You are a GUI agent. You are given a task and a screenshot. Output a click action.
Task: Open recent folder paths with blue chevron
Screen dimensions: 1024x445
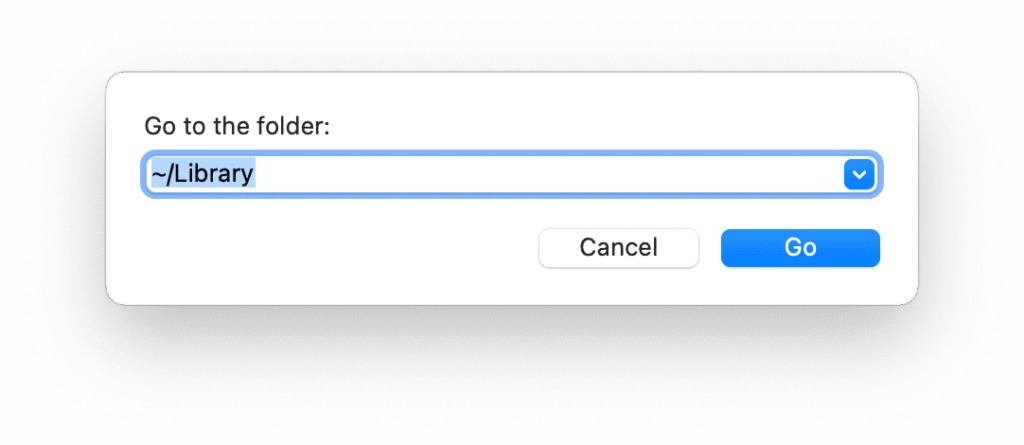[x=859, y=175]
